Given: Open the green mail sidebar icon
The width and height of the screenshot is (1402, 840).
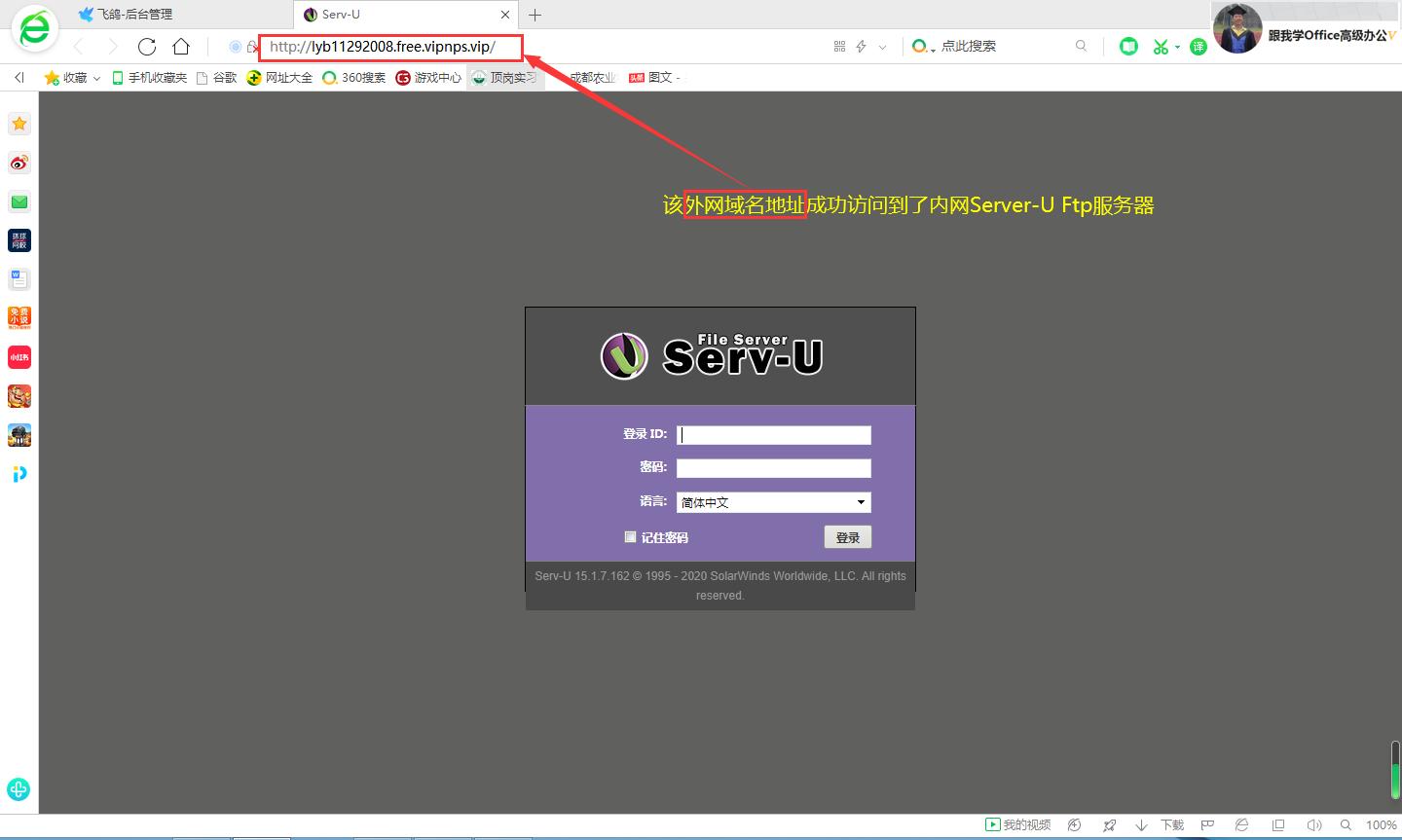Looking at the screenshot, I should pyautogui.click(x=19, y=201).
